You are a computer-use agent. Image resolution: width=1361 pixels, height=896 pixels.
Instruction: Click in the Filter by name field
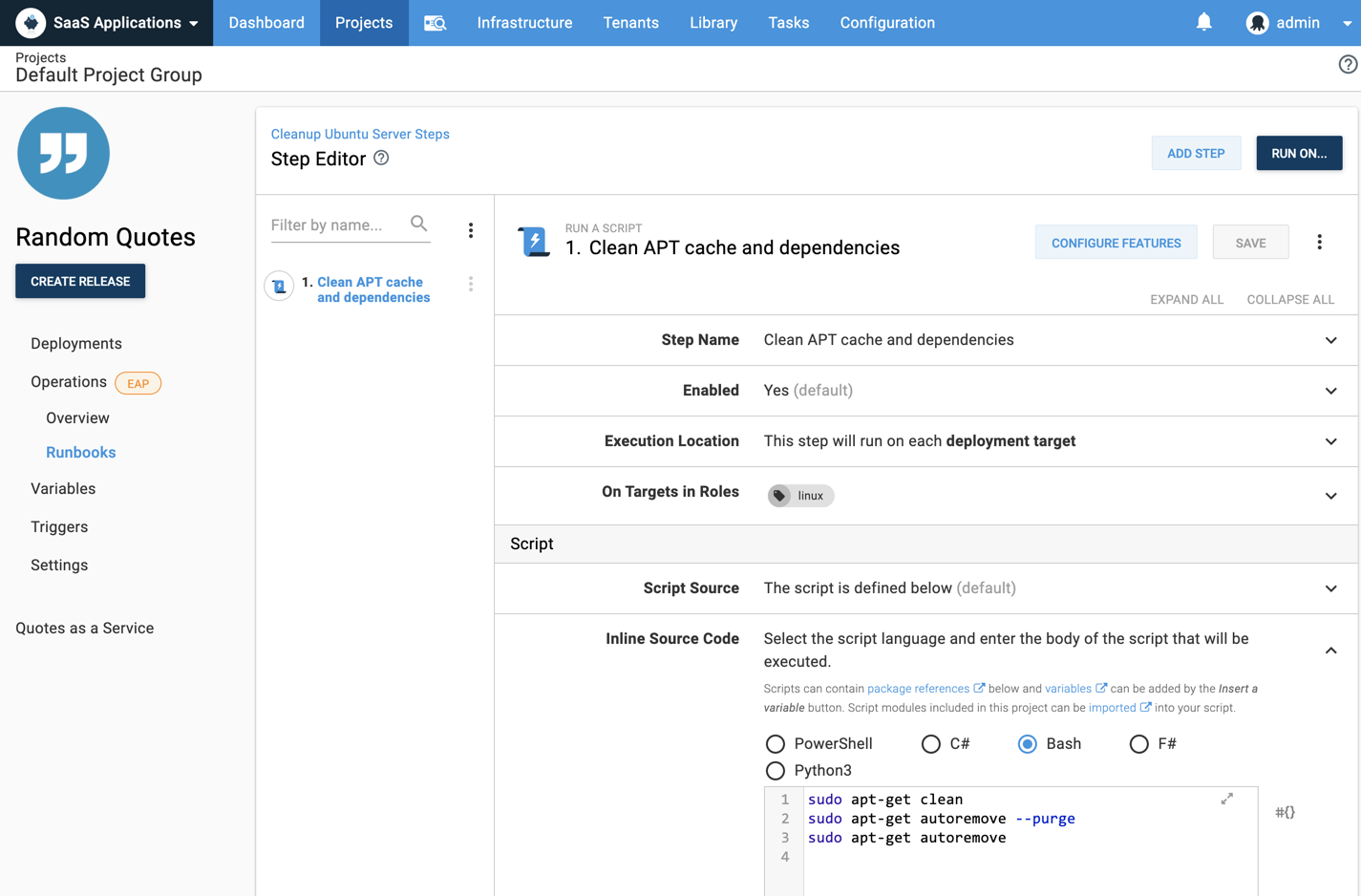[x=336, y=225]
